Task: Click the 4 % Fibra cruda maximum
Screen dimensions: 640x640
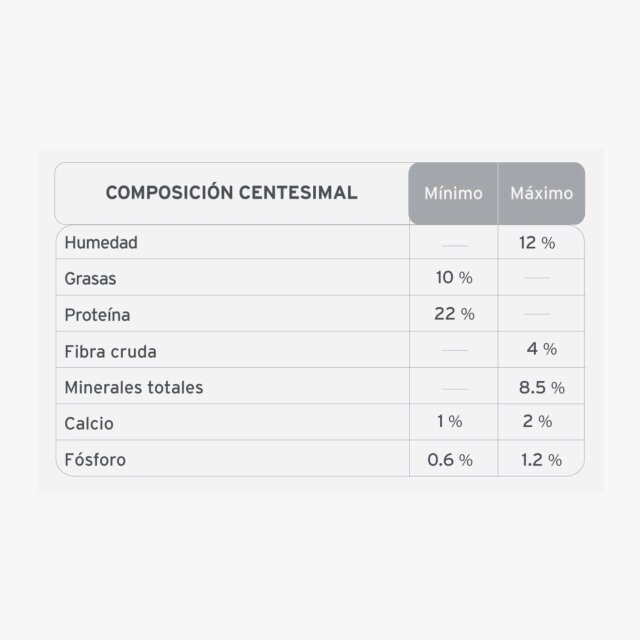Action: (x=542, y=349)
